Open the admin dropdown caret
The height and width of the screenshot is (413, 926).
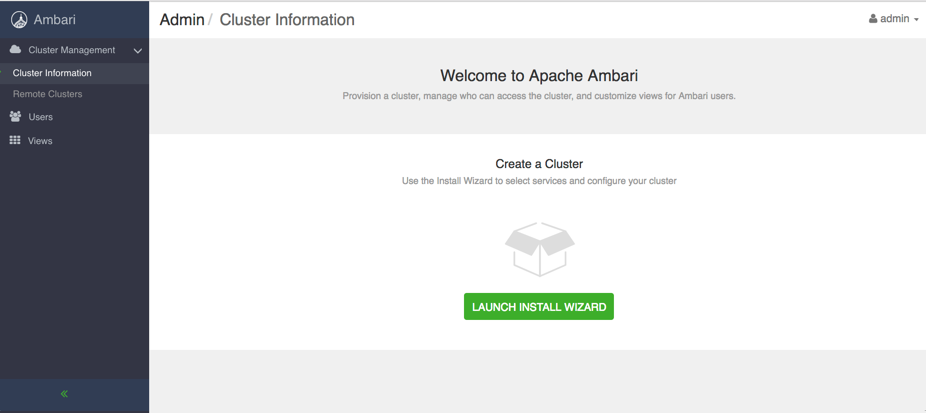tap(916, 19)
